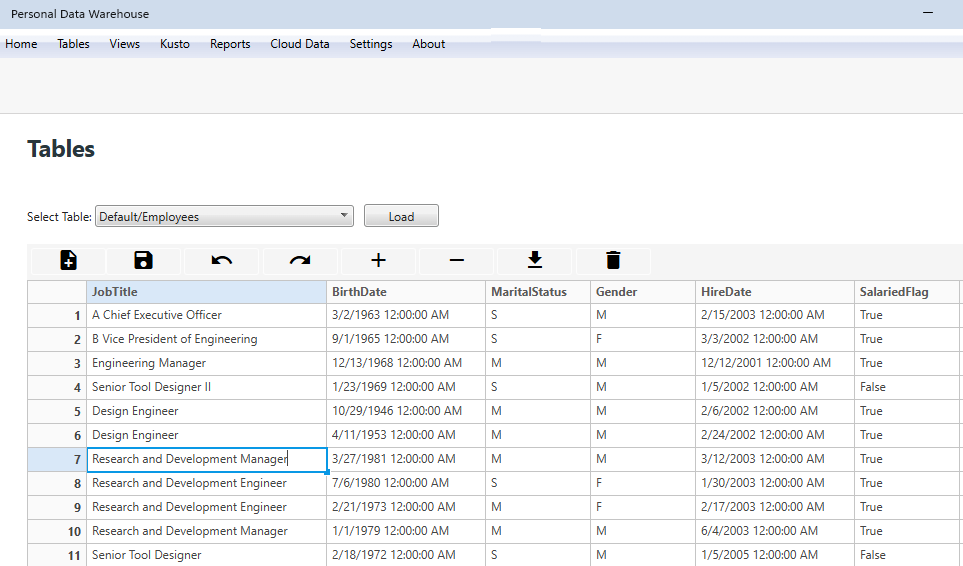Open the Cloud Data menu
The width and height of the screenshot is (963, 566).
pos(300,44)
